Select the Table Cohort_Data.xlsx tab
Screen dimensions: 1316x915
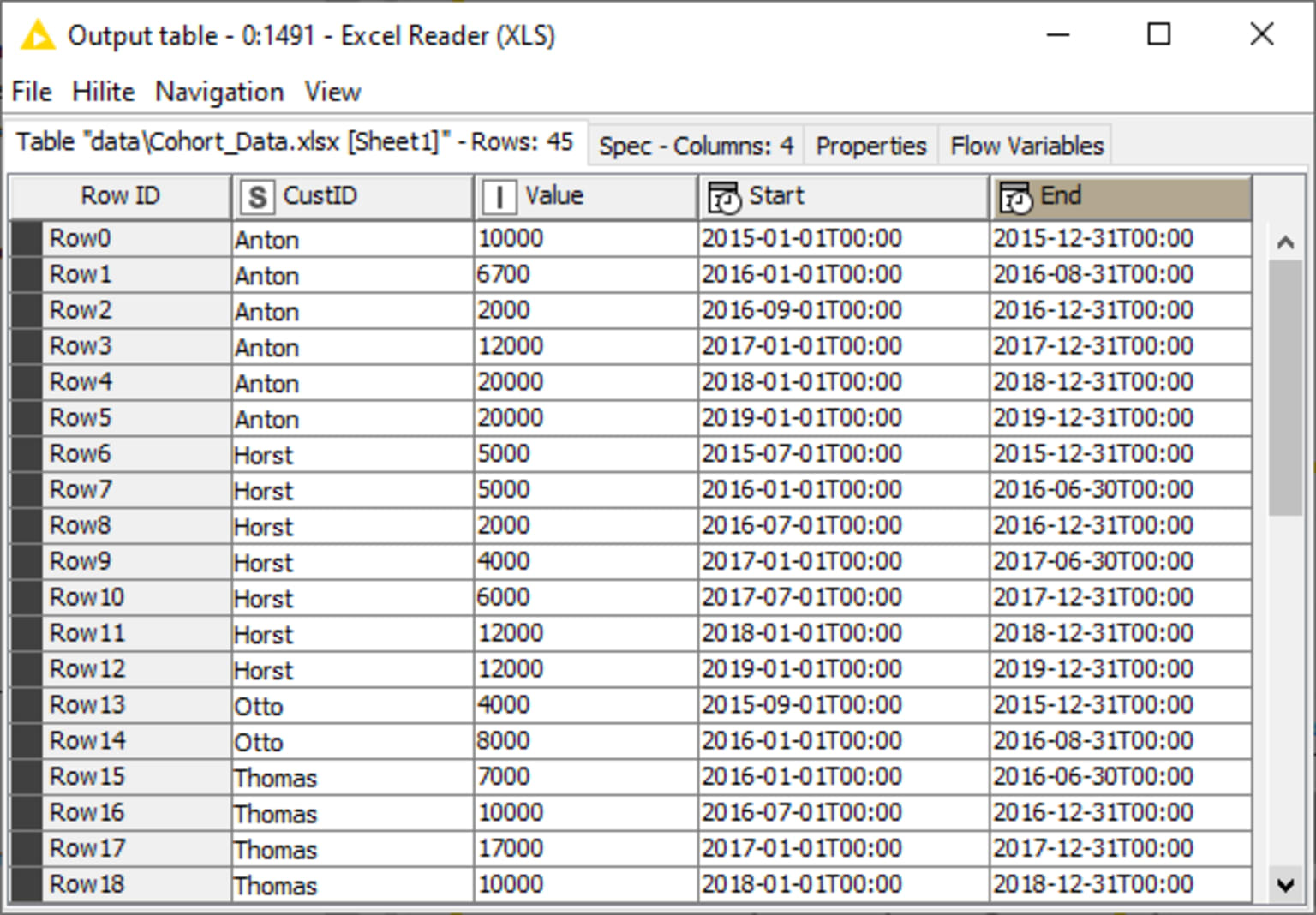(x=295, y=141)
